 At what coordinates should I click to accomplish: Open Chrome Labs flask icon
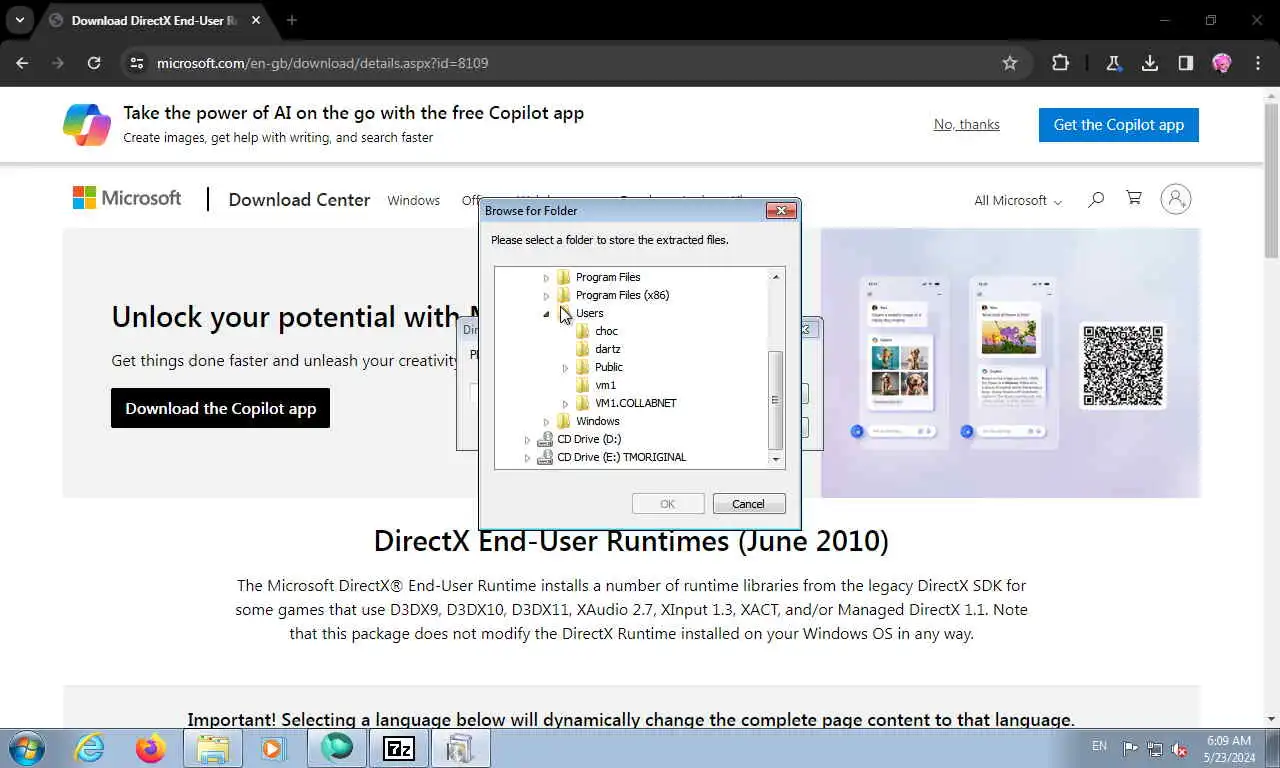click(1113, 63)
